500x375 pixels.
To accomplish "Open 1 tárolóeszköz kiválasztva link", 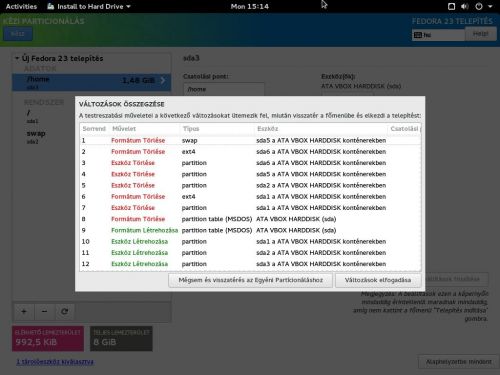I will click(x=55, y=362).
